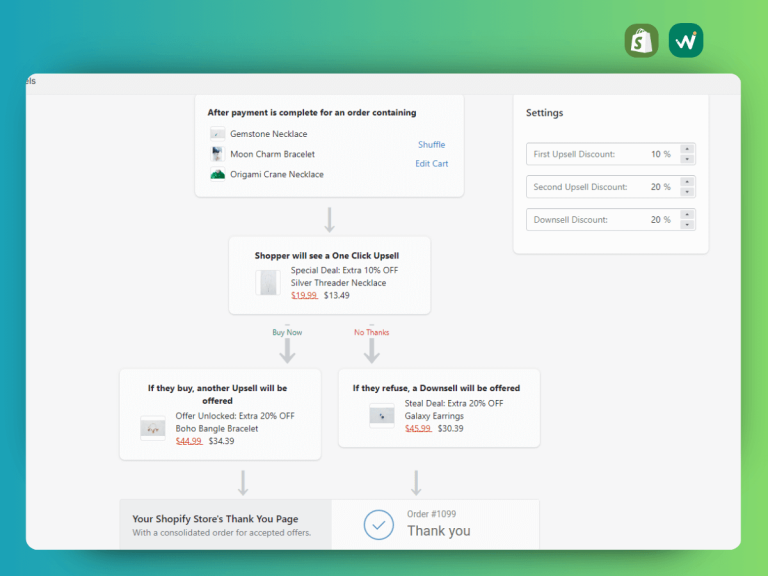Viewport: 768px width, 576px height.
Task: Select the Origami Crane Necklace text
Action: coord(277,174)
